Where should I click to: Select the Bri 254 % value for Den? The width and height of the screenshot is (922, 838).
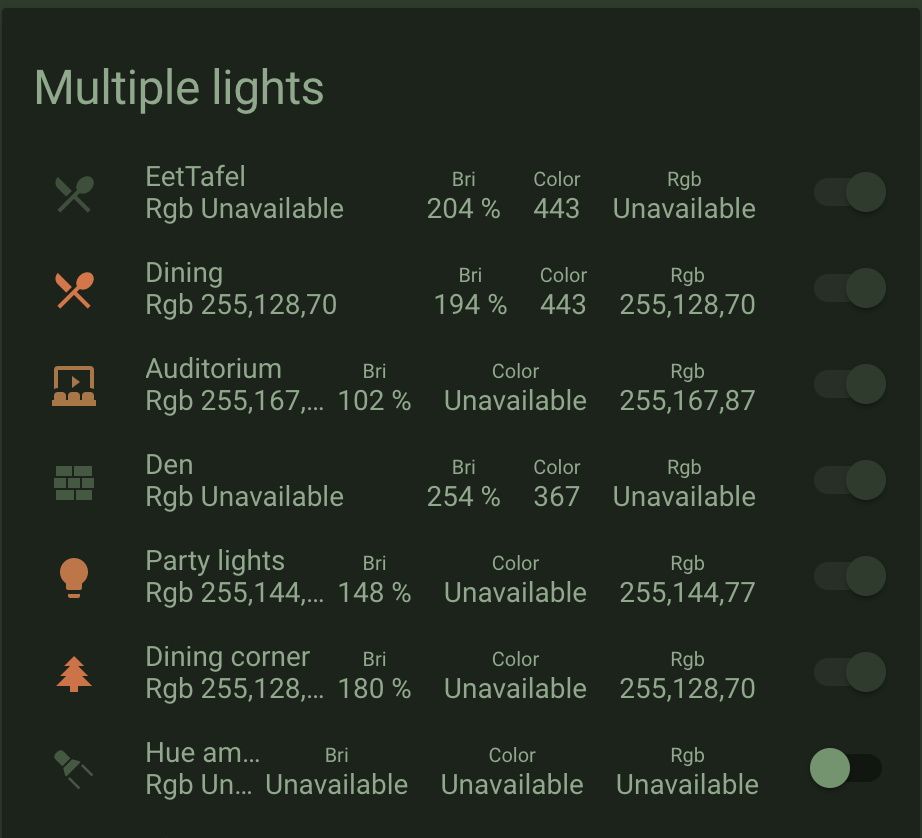[463, 497]
